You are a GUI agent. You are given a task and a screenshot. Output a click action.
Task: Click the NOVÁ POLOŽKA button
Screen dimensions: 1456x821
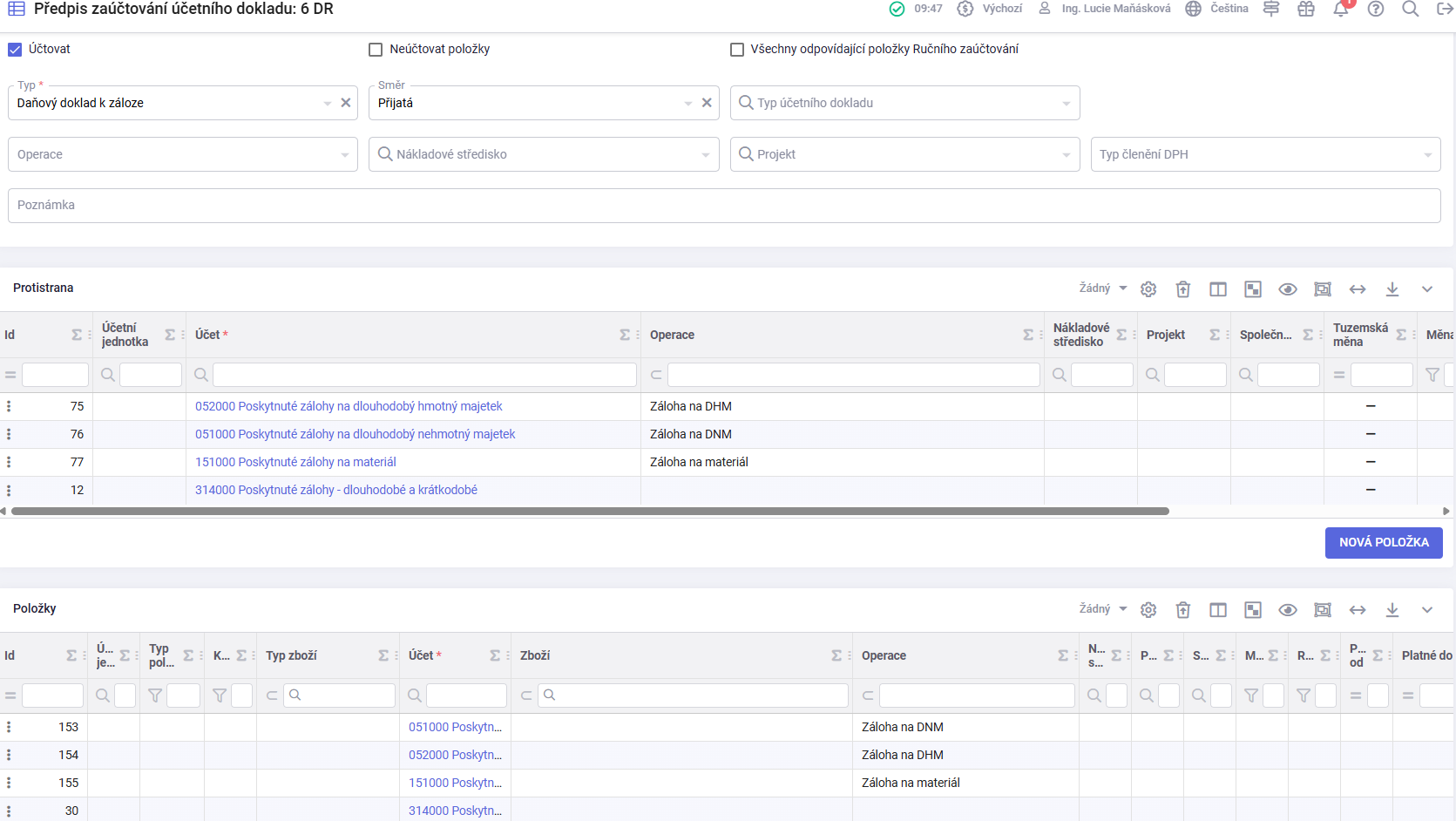point(1384,542)
